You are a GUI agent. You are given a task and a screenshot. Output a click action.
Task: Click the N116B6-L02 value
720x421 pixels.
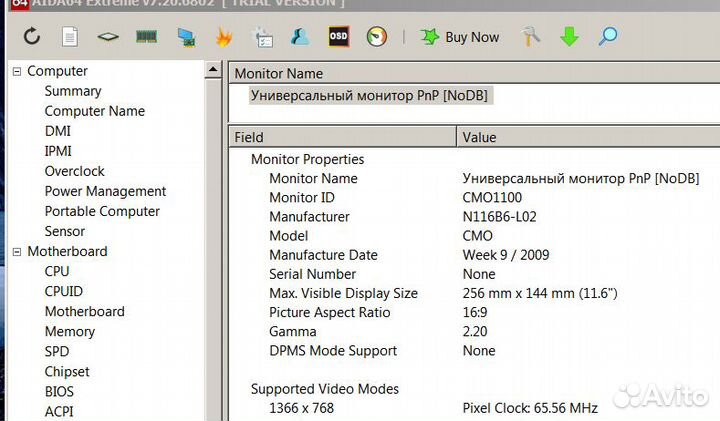pos(500,217)
